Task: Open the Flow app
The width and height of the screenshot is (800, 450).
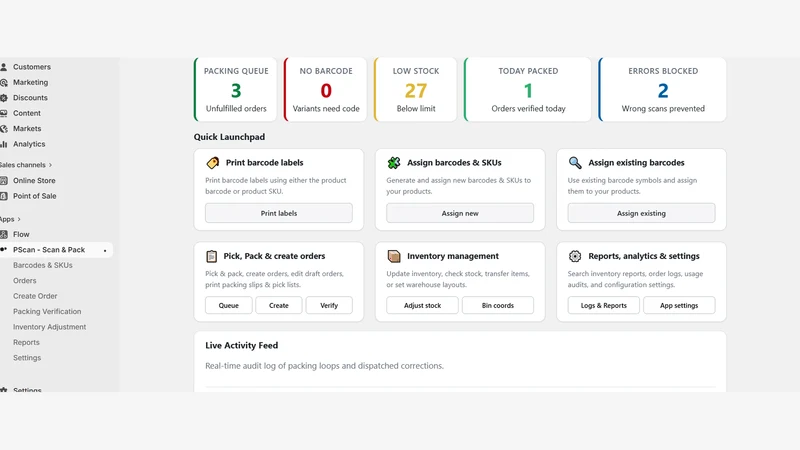Action: (21, 234)
